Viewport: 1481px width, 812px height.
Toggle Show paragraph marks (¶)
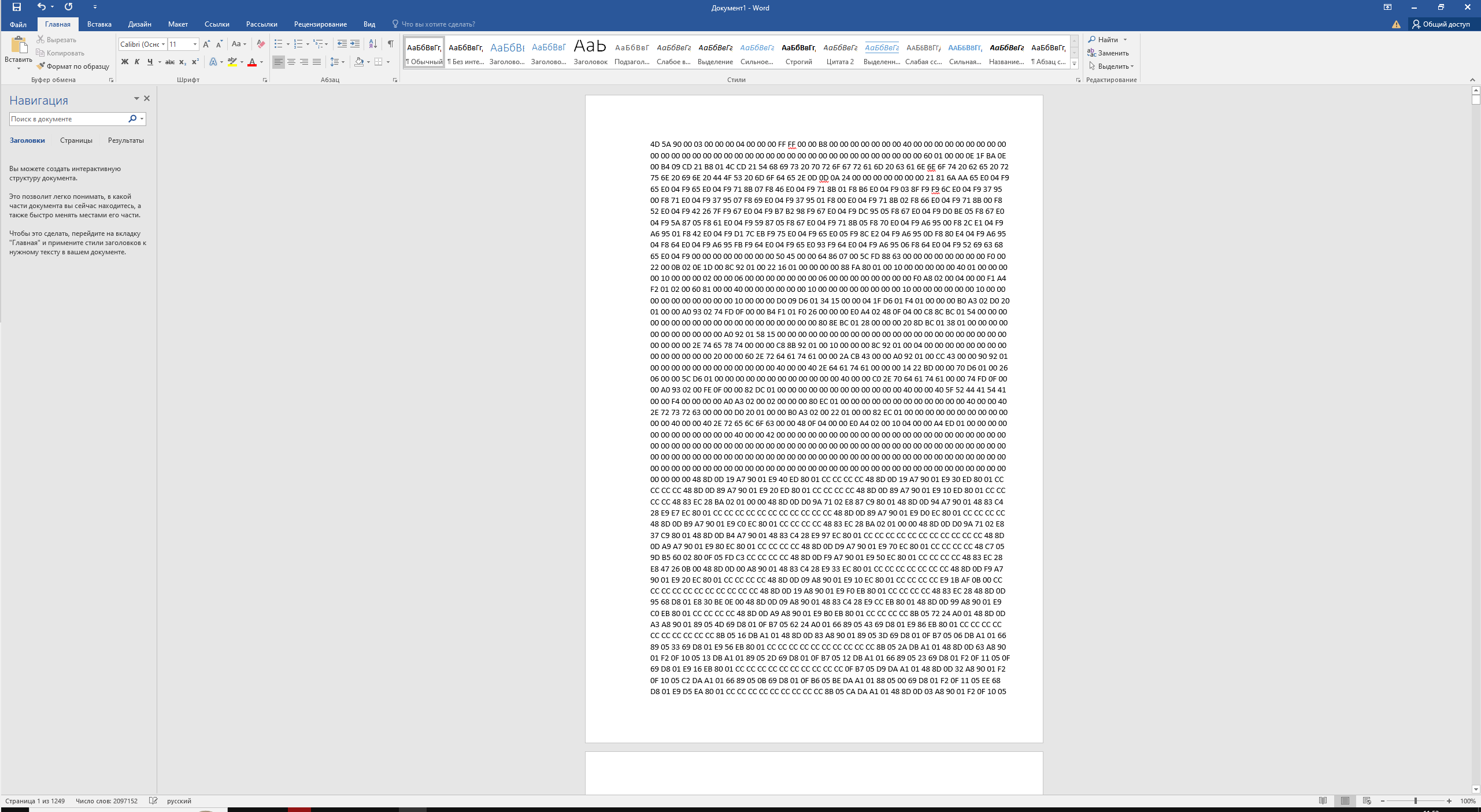click(391, 44)
